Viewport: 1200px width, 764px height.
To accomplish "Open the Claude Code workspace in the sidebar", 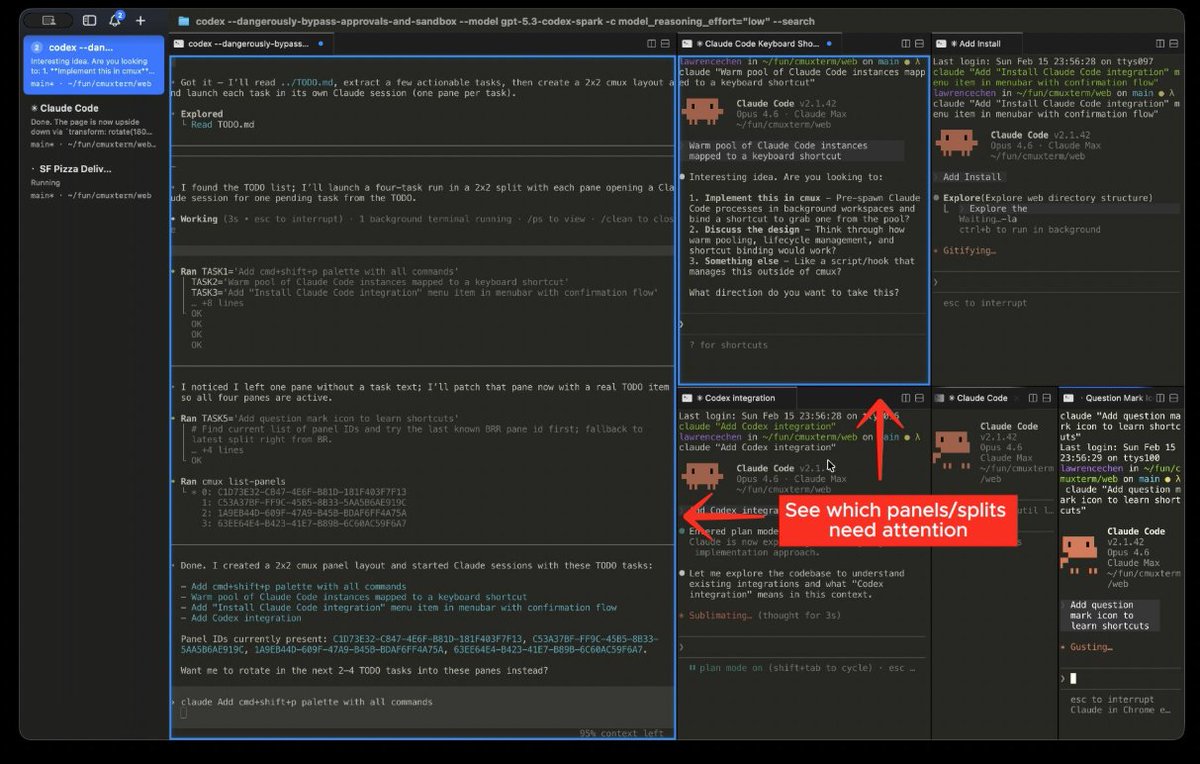I will (x=93, y=125).
